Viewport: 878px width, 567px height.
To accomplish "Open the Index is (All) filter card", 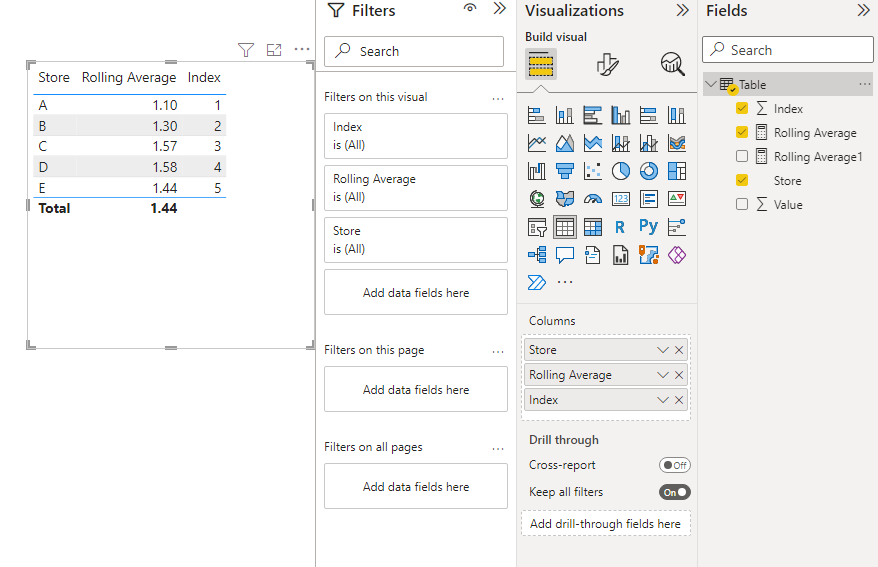I will point(415,136).
